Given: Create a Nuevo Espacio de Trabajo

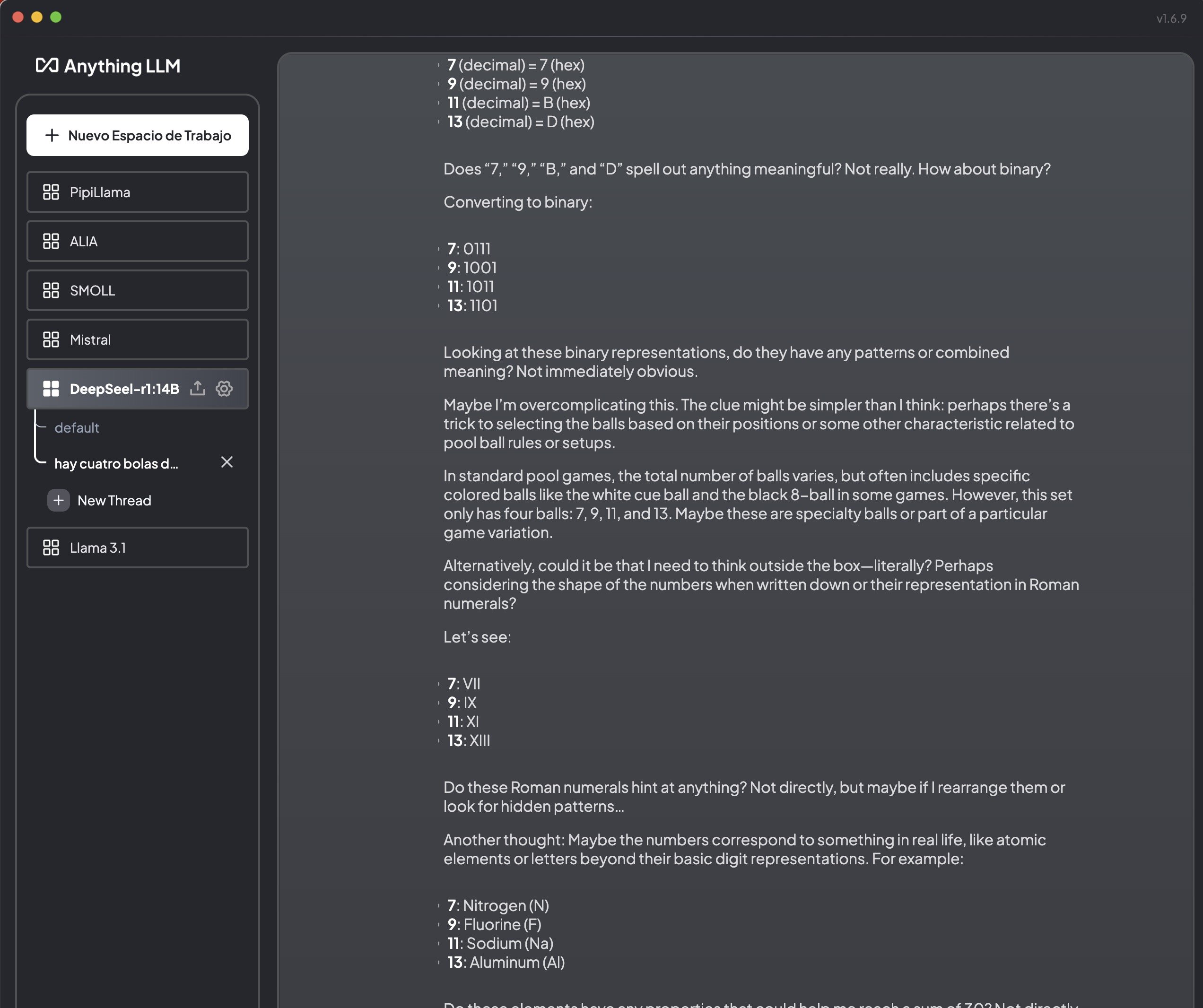Looking at the screenshot, I should (138, 135).
